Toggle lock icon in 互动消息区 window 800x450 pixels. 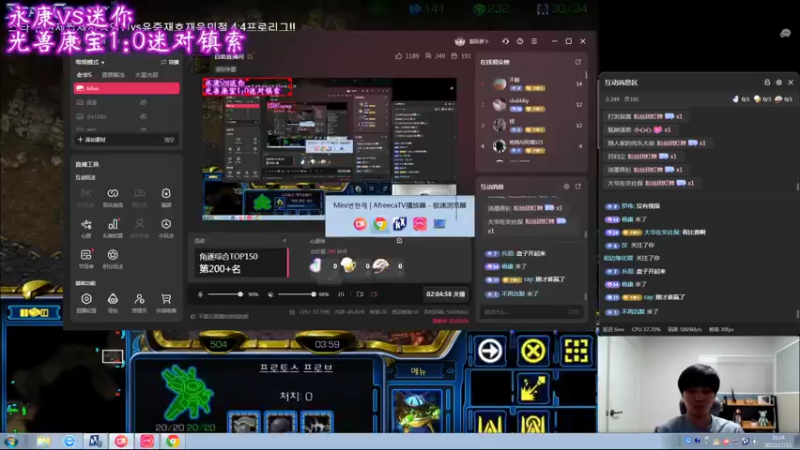[767, 82]
